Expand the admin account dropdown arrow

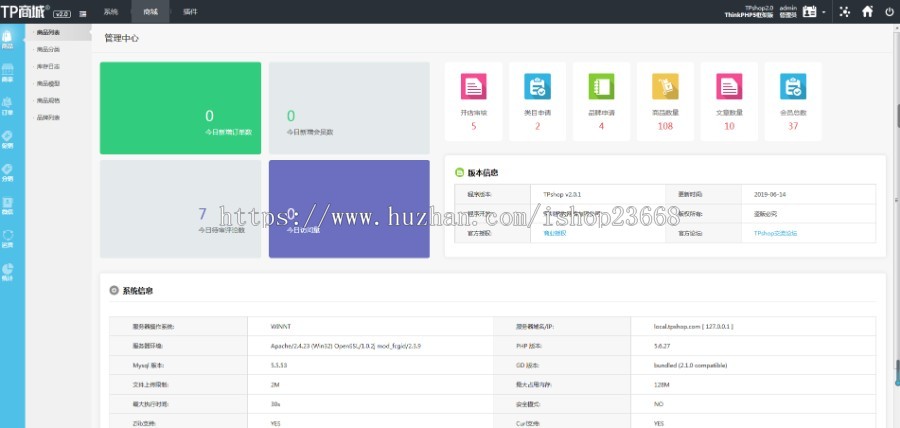[x=824, y=12]
